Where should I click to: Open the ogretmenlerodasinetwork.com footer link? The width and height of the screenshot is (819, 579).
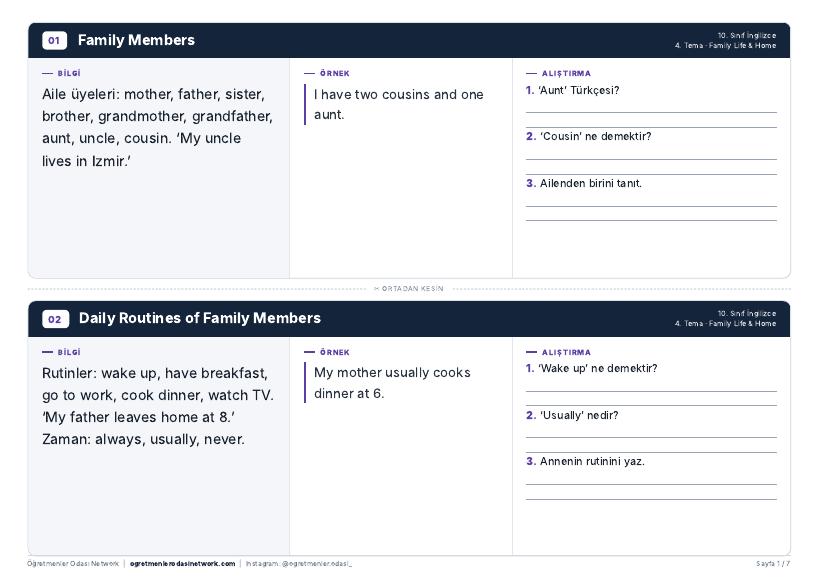[182, 563]
